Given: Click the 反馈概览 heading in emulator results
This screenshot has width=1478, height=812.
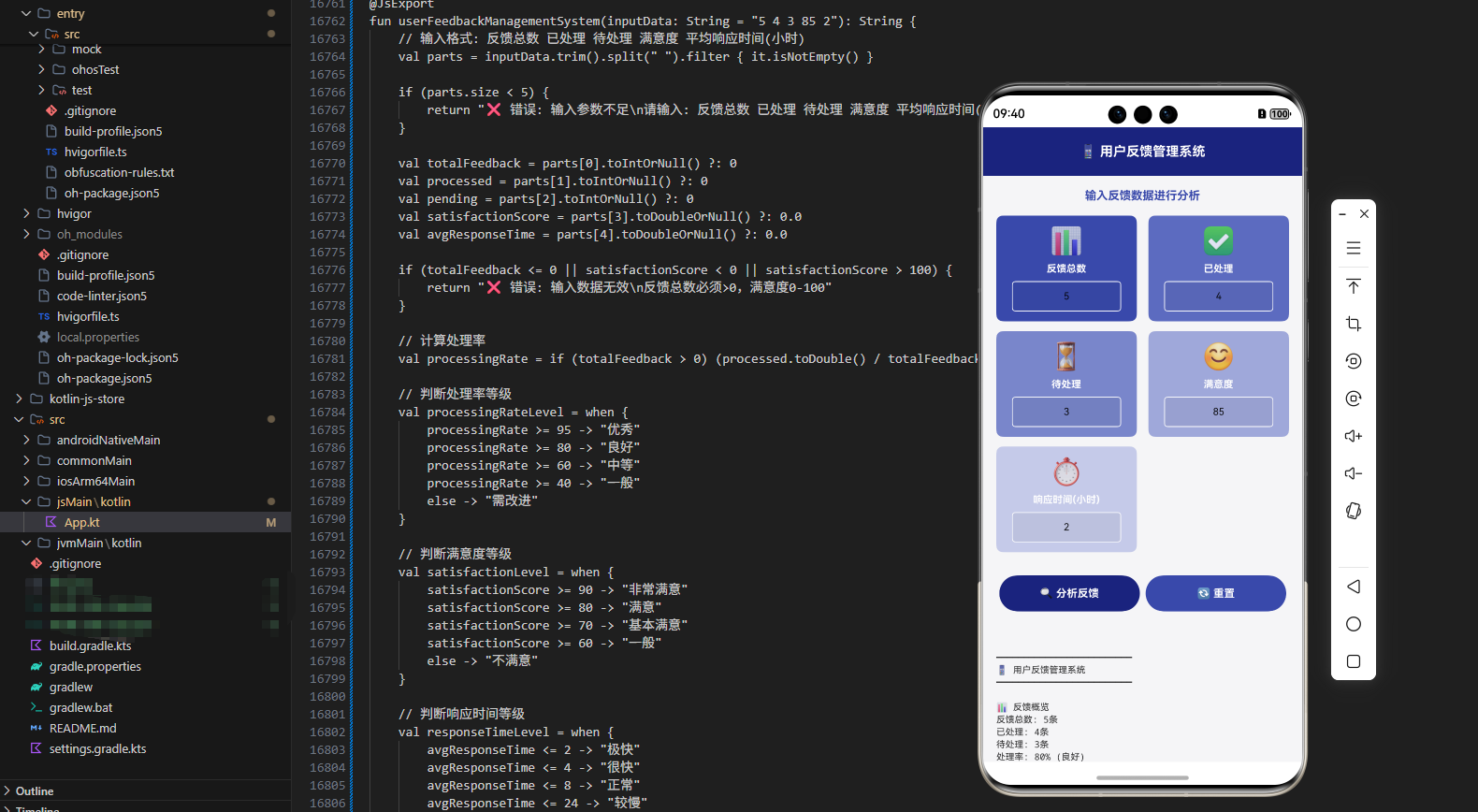Looking at the screenshot, I should (x=1031, y=707).
